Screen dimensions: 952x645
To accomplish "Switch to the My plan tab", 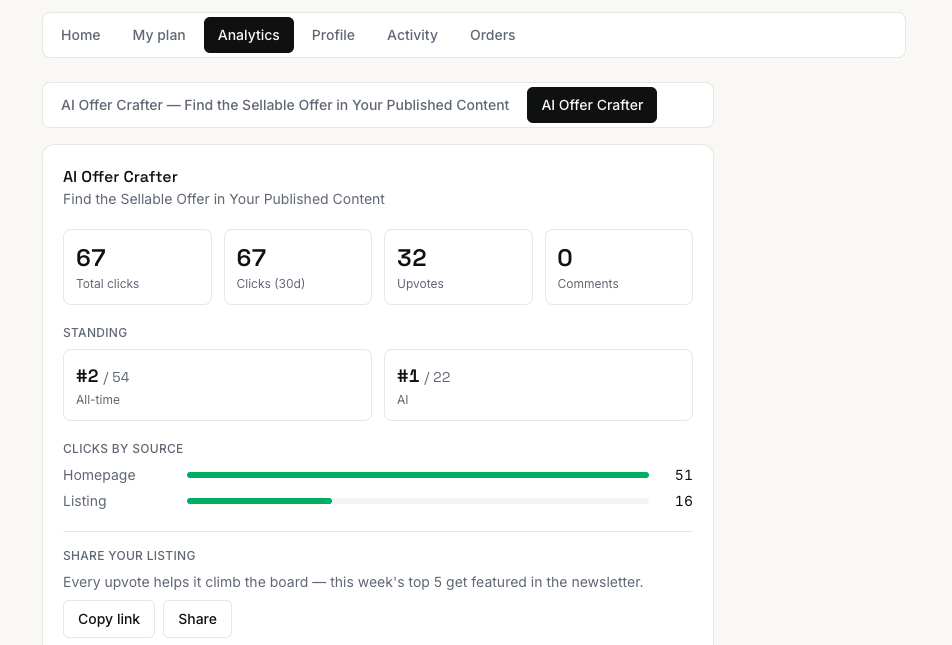I will [159, 35].
